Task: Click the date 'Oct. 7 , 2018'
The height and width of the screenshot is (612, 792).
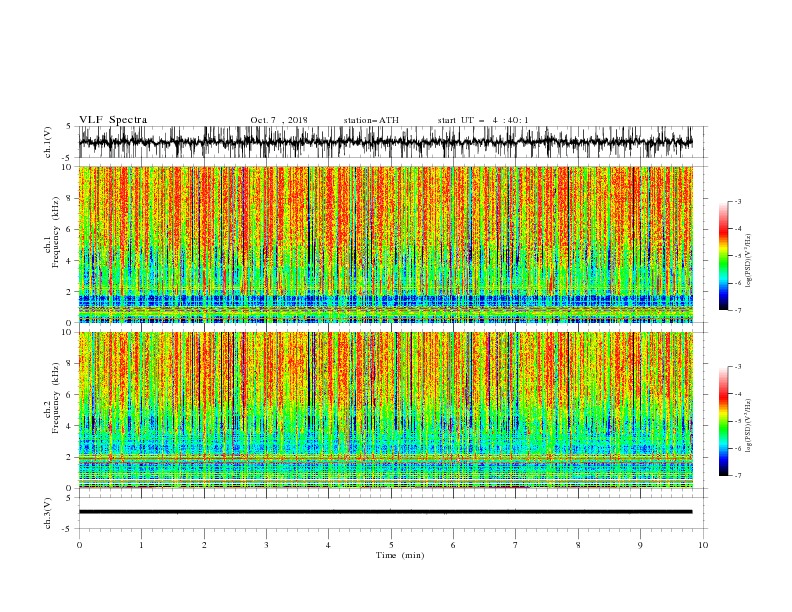Action: 279,120
